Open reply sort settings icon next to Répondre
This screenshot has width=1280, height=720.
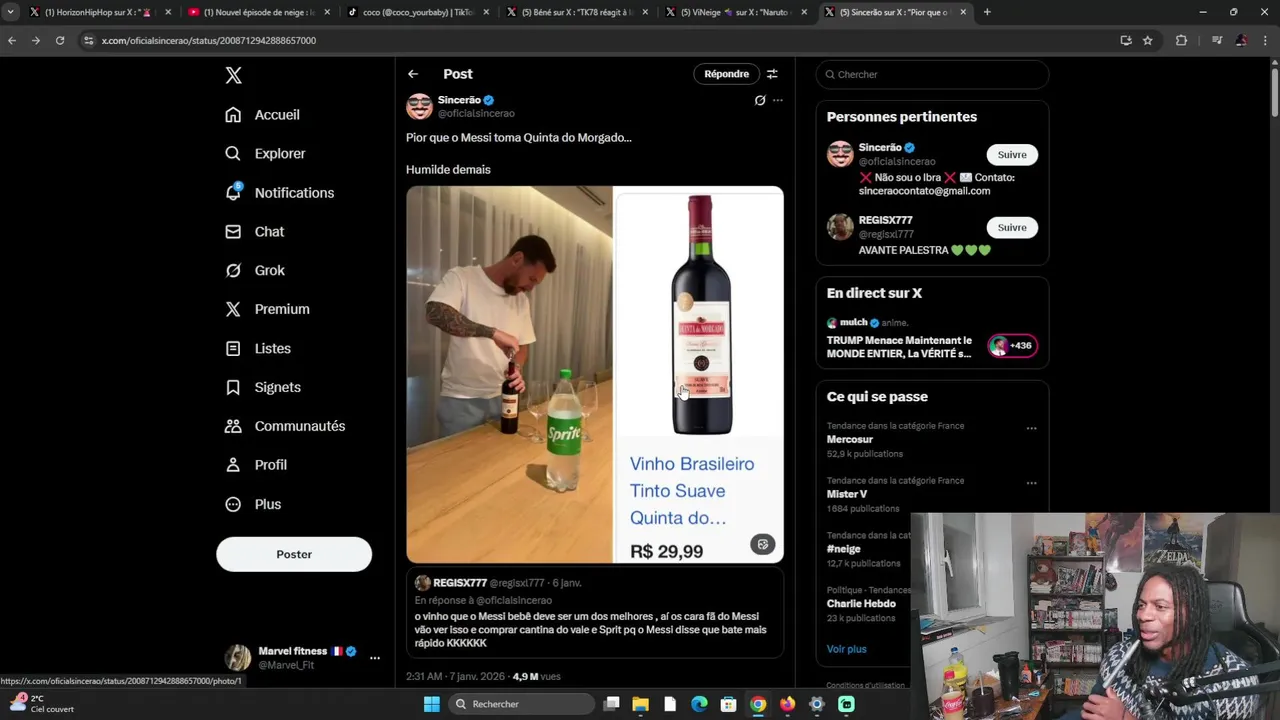pos(772,74)
